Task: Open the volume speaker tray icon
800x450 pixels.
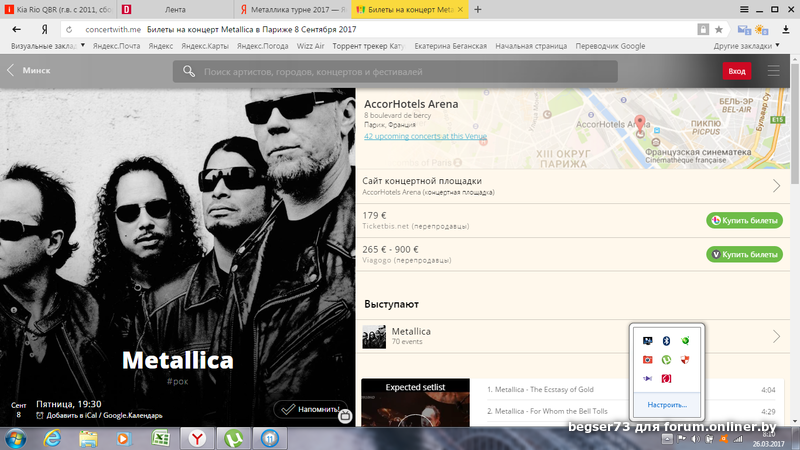Action: (x=695, y=439)
